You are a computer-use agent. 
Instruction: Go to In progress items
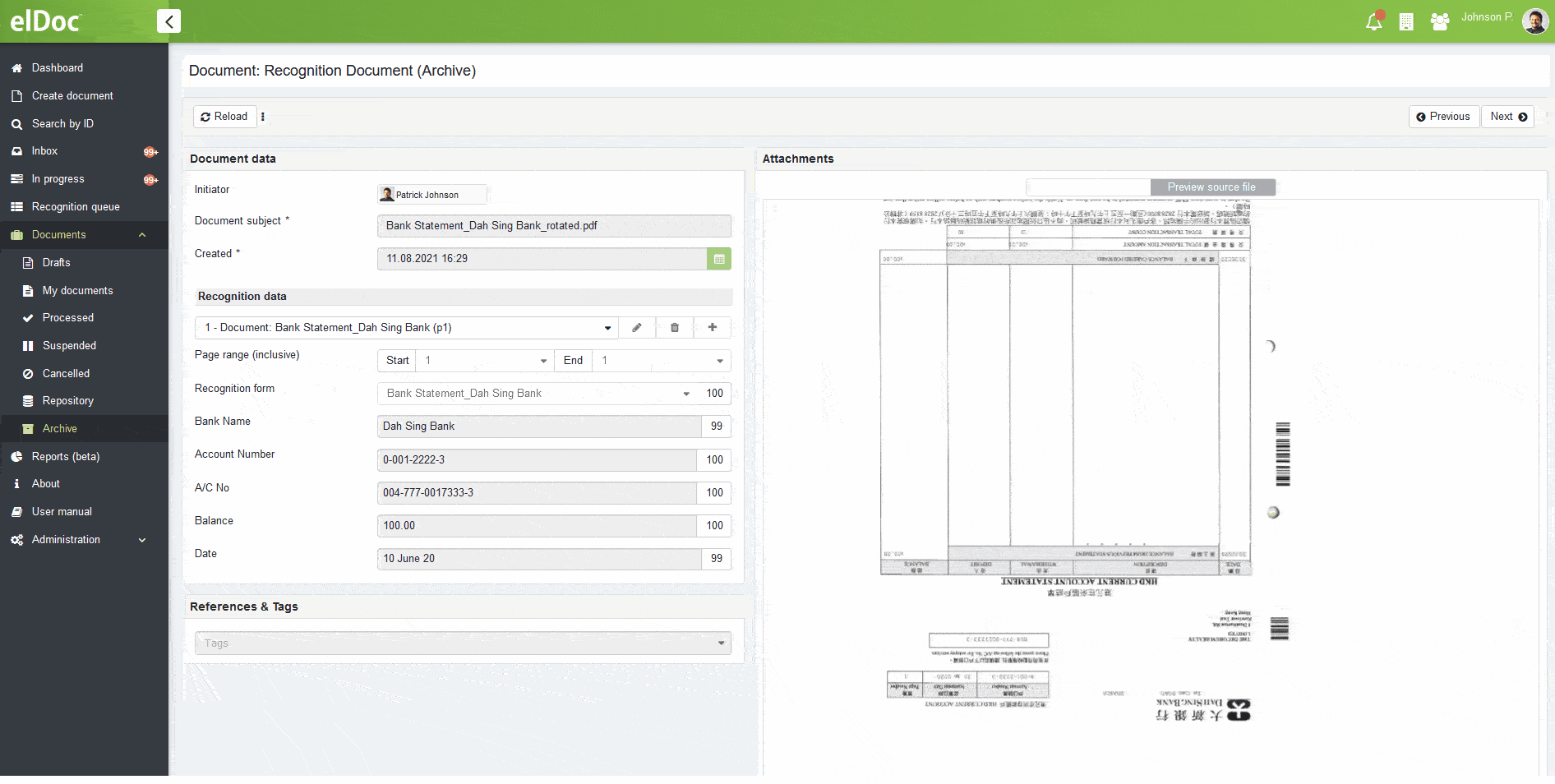[58, 179]
